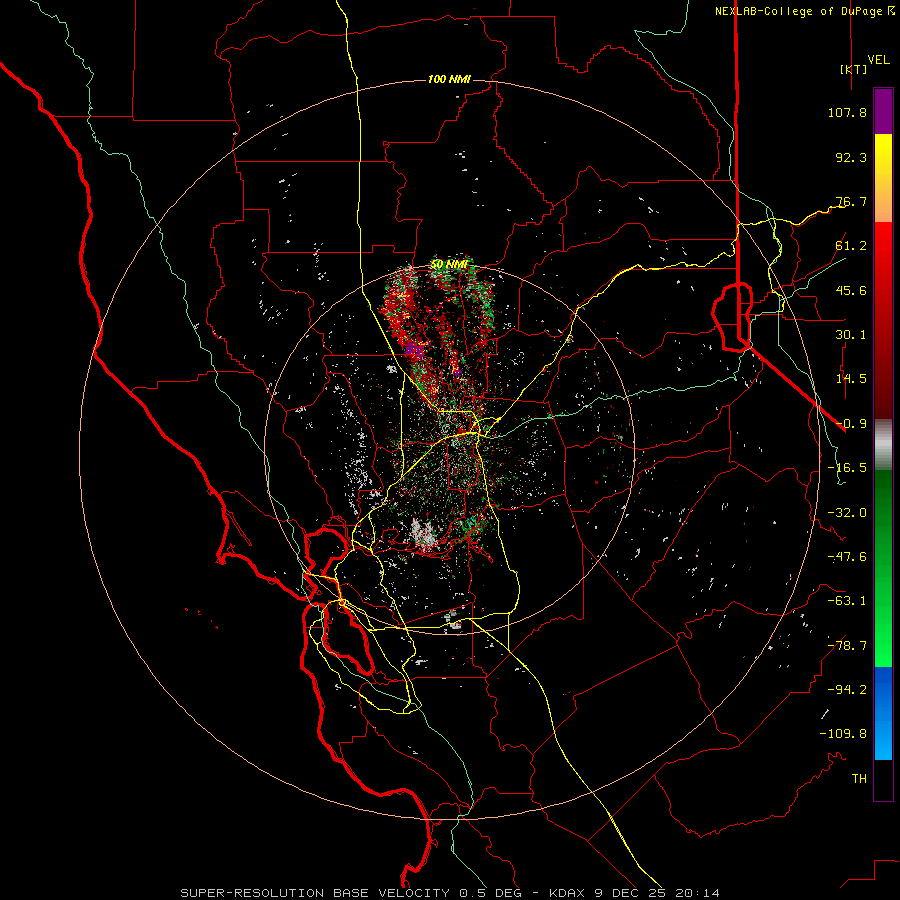Click the VEL legend heading

coord(878,59)
